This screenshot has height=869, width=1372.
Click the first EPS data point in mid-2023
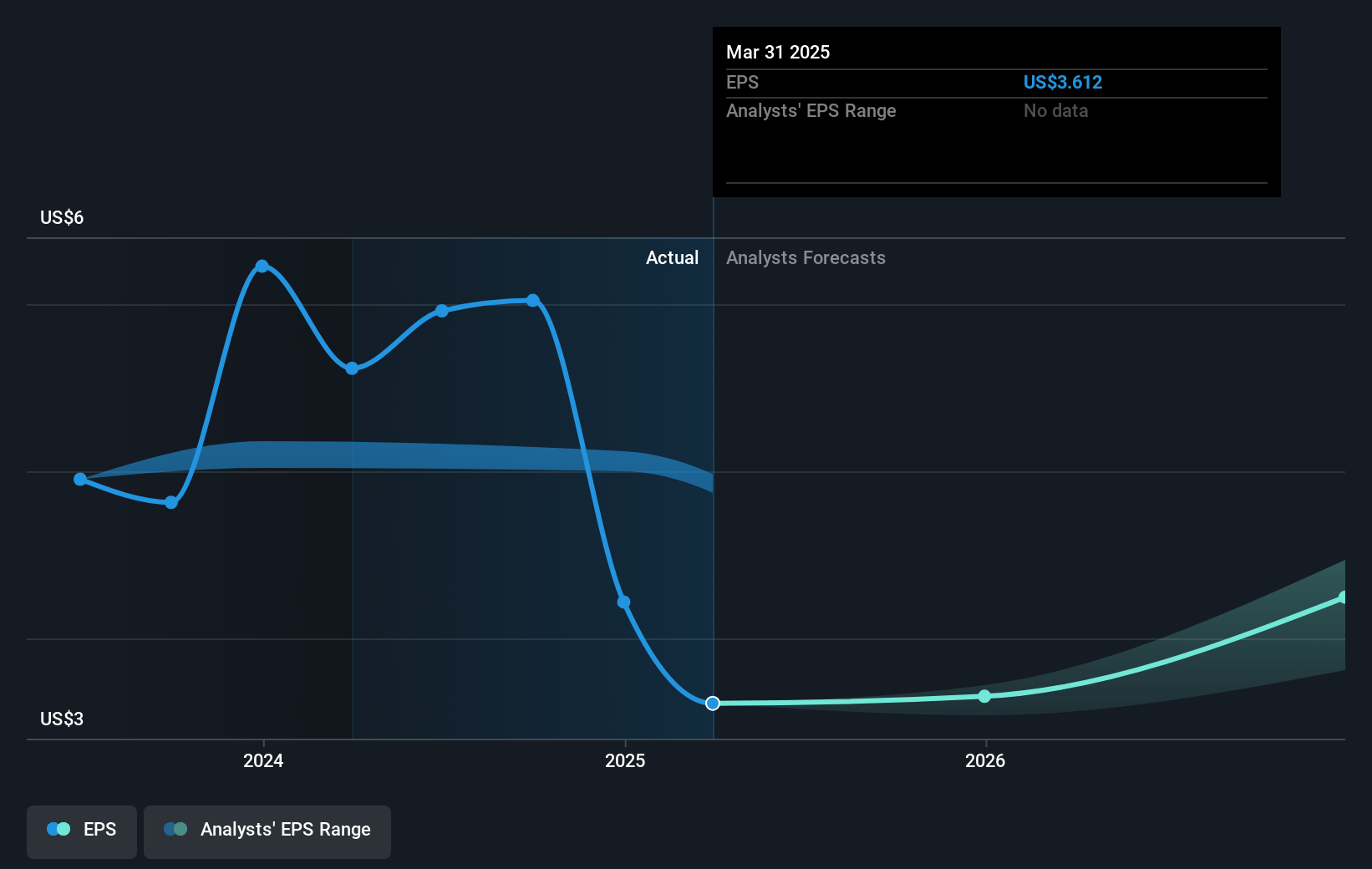80,479
